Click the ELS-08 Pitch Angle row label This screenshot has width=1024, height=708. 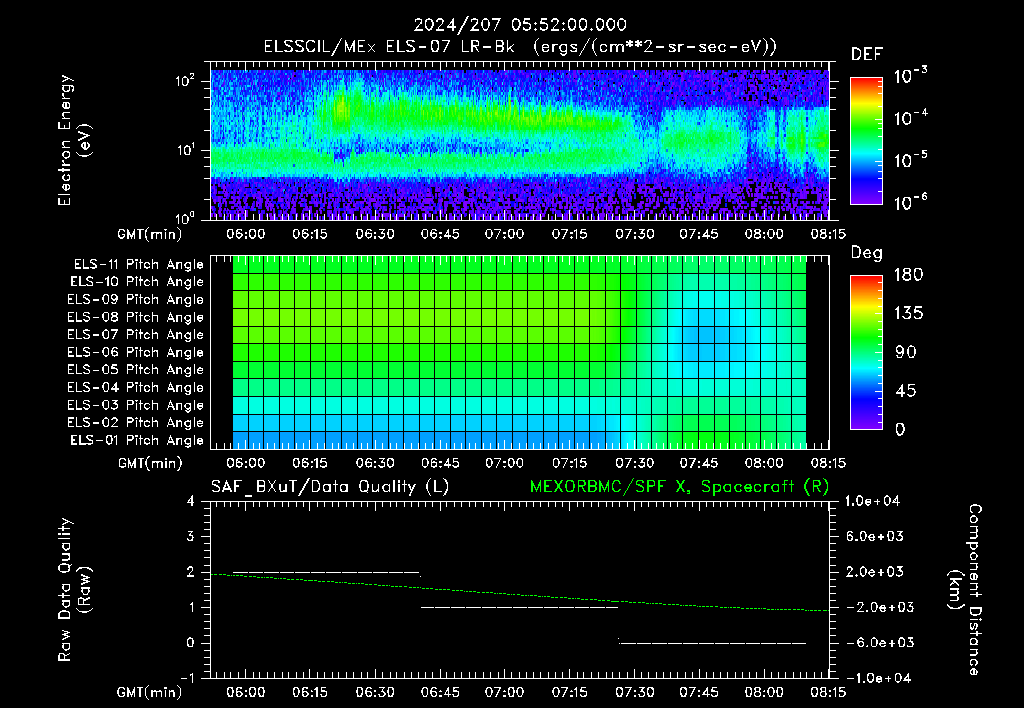[135, 317]
